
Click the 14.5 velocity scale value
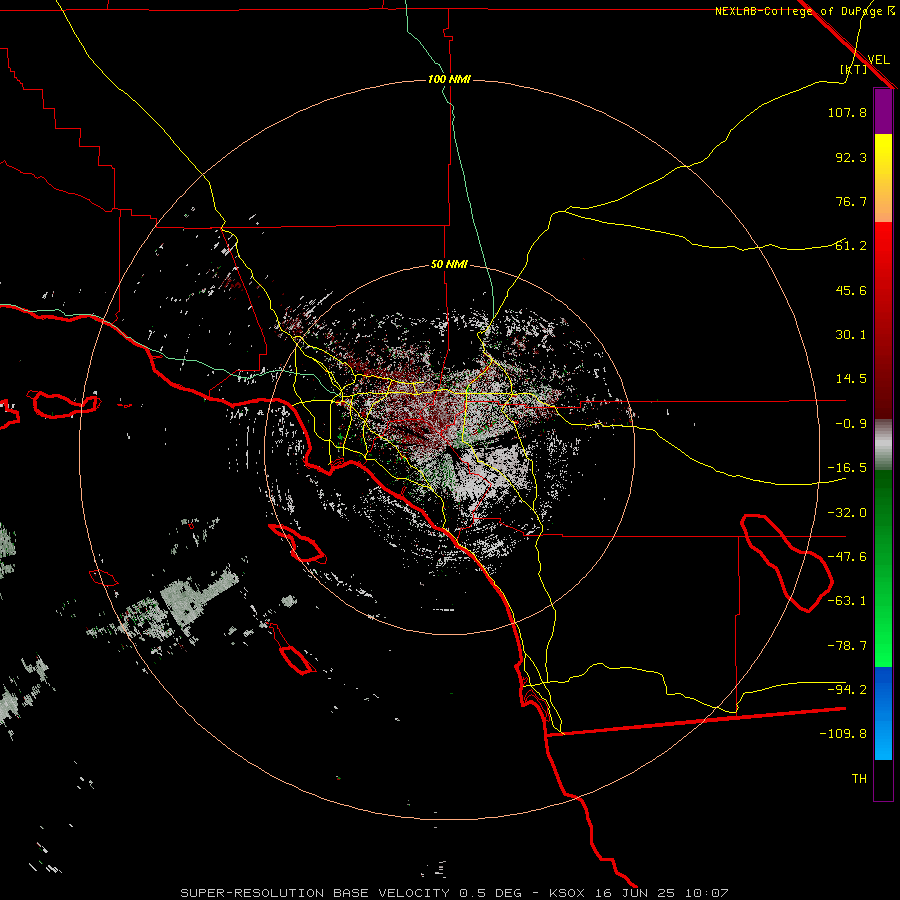point(851,379)
